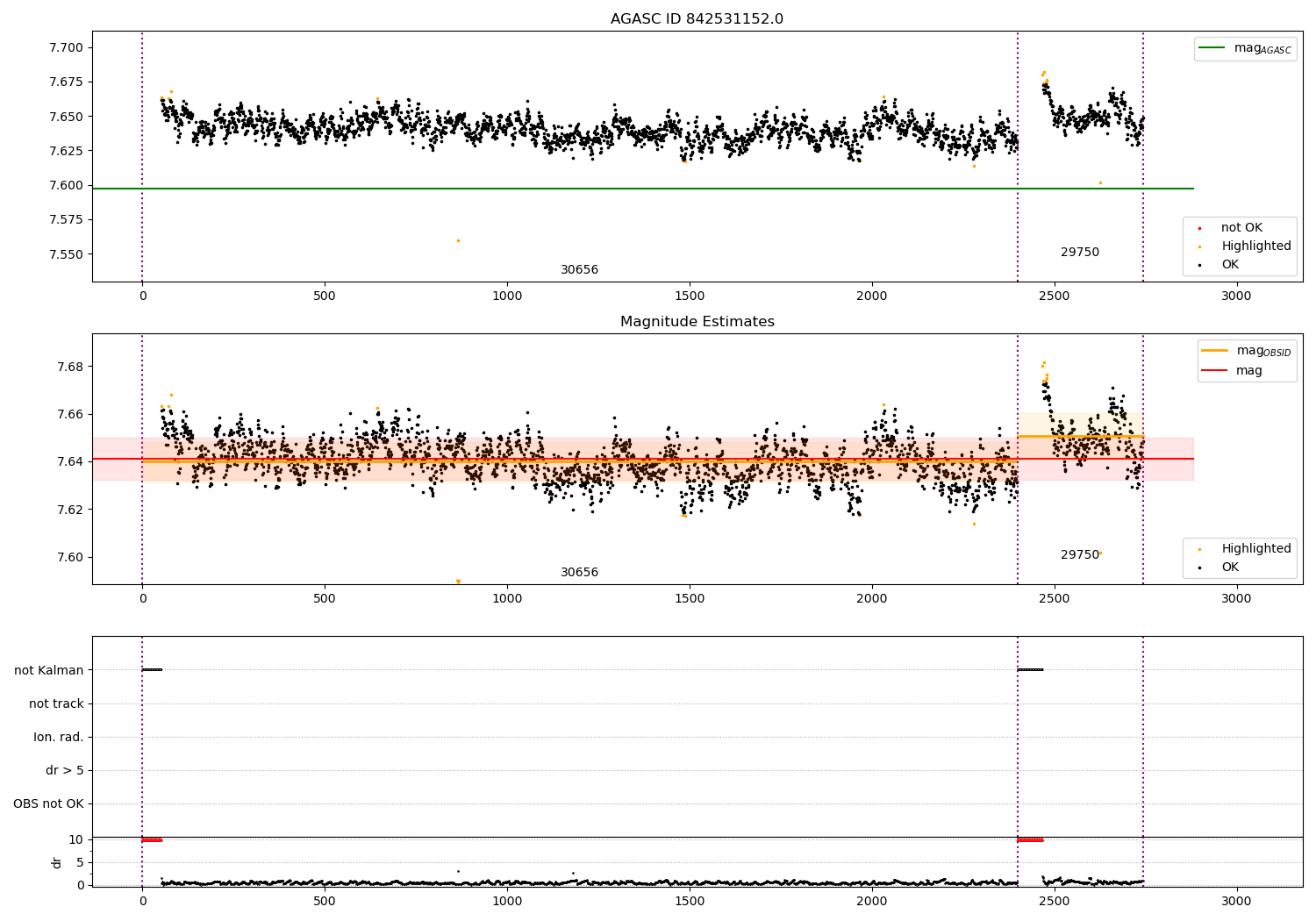Screen dimensions: 1316x921
Task: Click the mag OBSID legend entry
Action: tap(1247, 351)
